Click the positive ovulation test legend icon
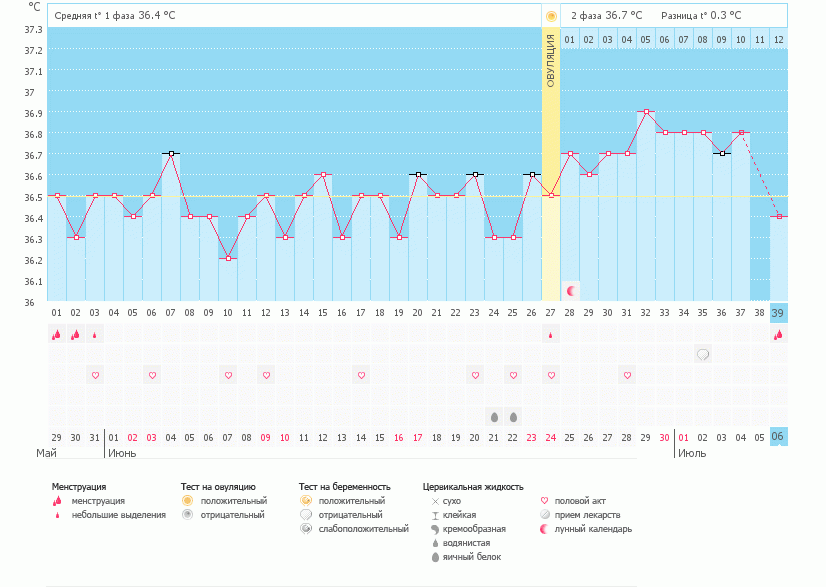826x587 pixels. 186,500
